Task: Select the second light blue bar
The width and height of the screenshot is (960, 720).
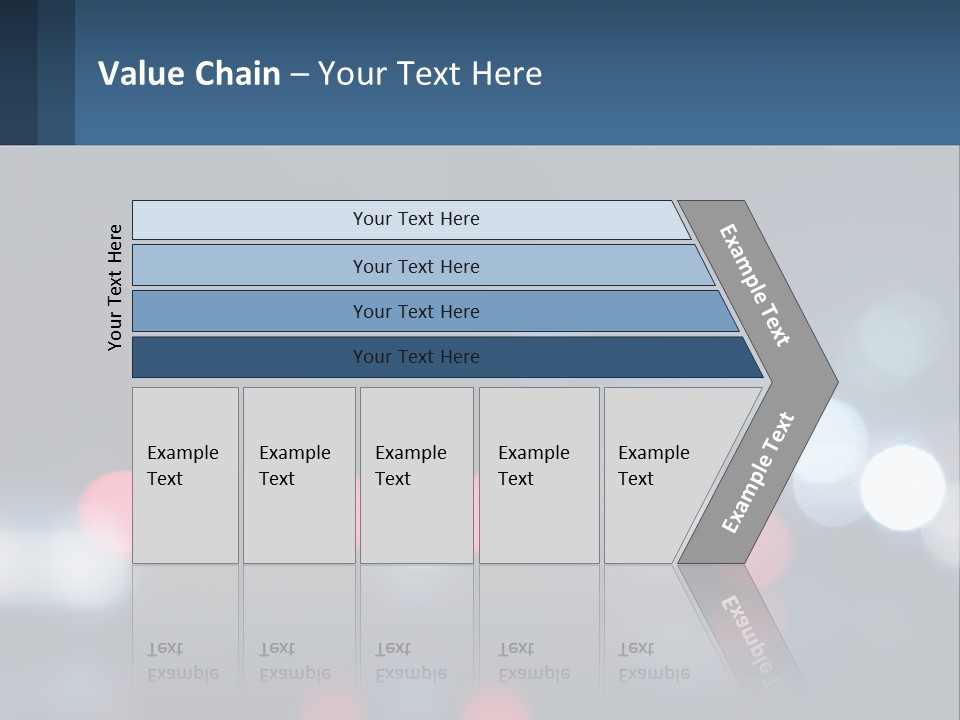Action: coord(424,265)
